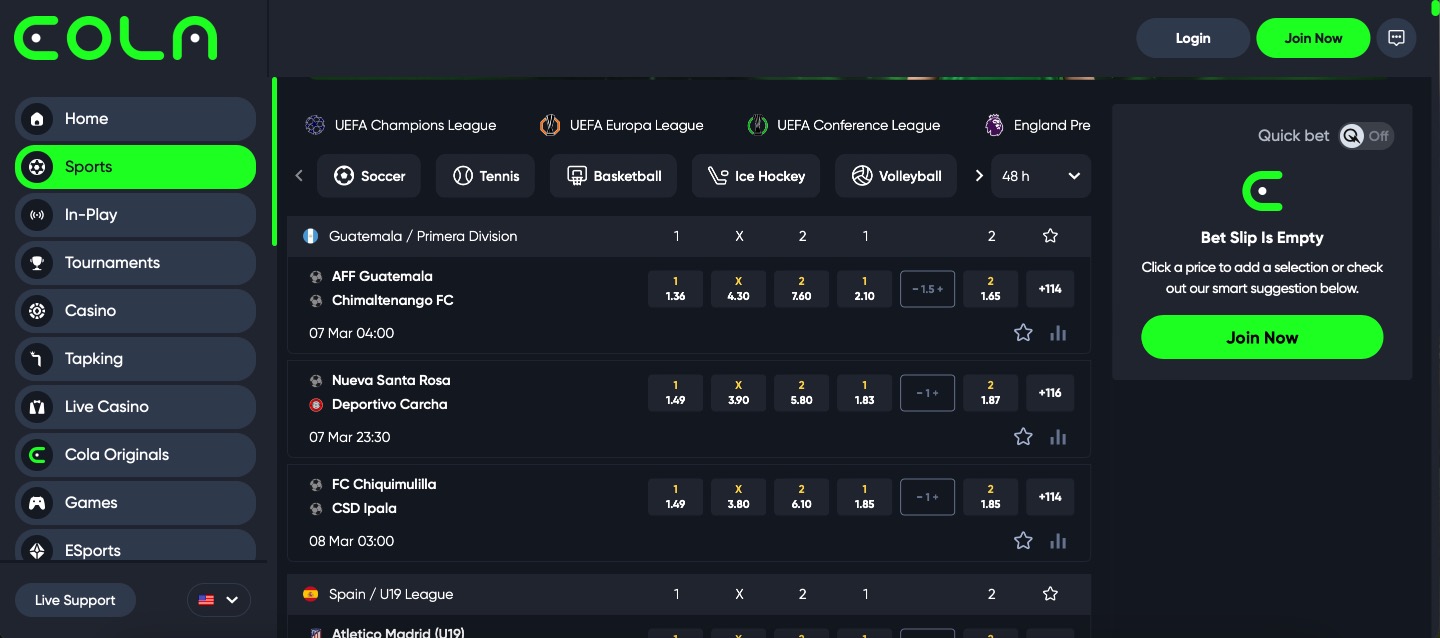Click the statistics bar chart icon for AFF Guatemala match
This screenshot has width=1440, height=638.
point(1058,333)
